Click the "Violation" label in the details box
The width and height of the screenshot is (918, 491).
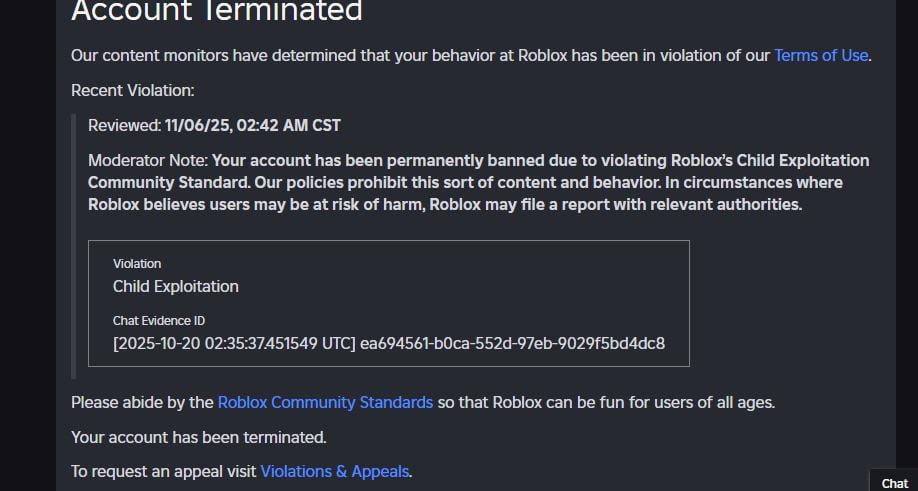137,264
